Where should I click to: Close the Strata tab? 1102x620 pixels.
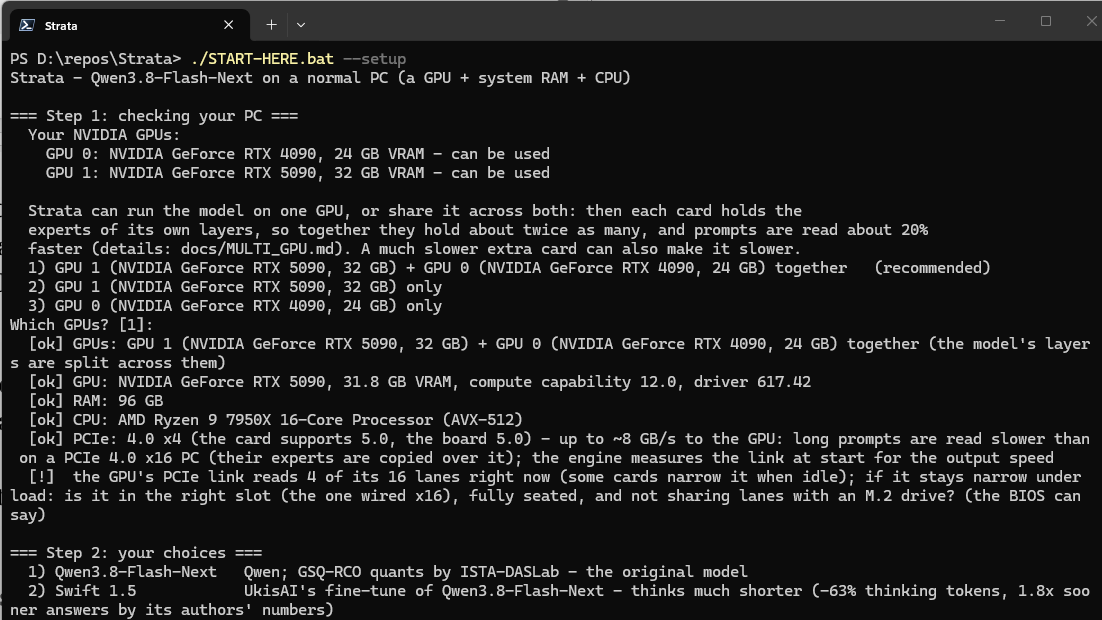pyautogui.click(x=228, y=25)
